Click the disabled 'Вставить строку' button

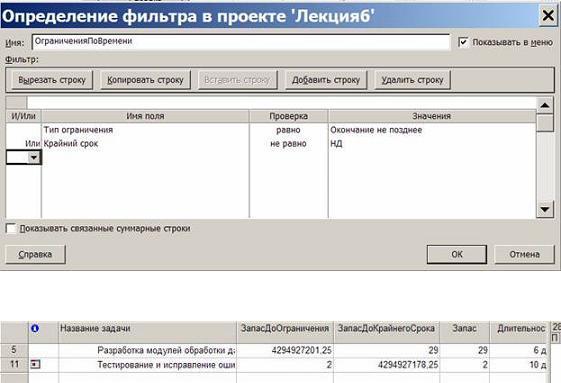pos(237,80)
